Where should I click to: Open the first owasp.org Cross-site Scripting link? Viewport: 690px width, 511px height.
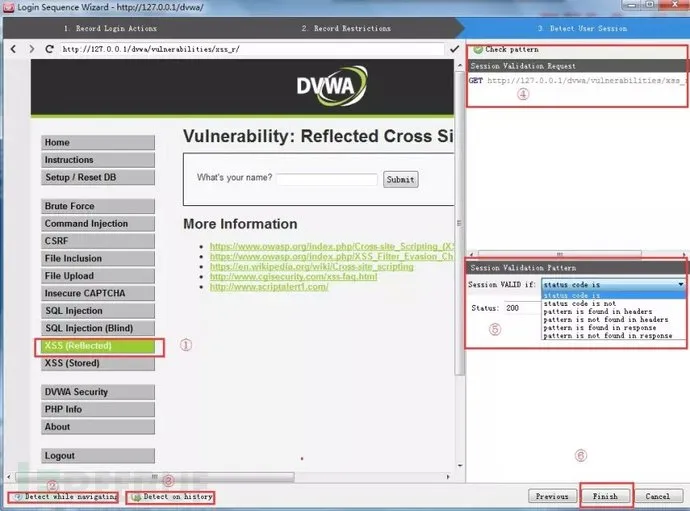332,246
